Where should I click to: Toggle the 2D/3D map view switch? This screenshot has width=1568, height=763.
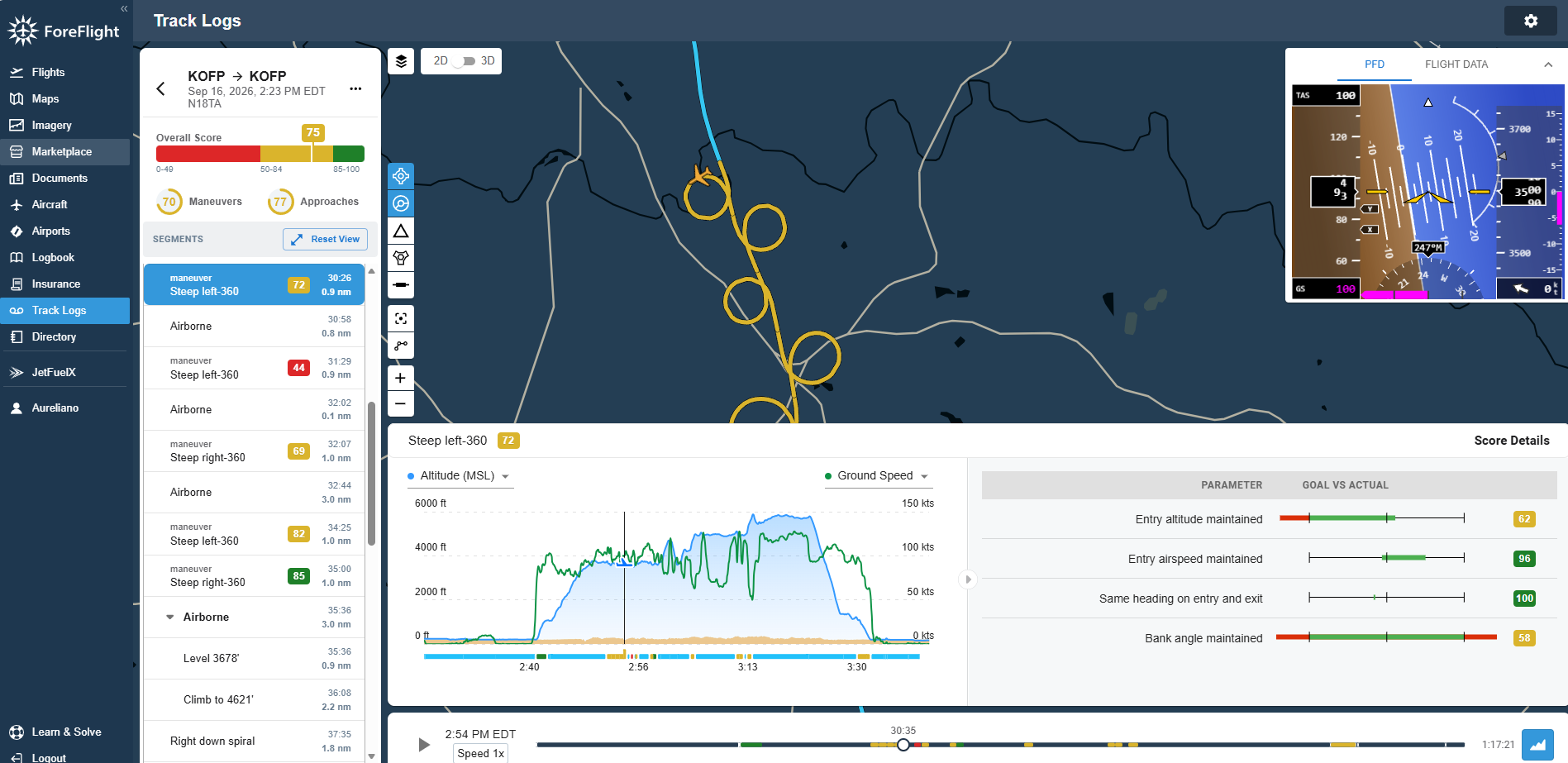click(465, 61)
